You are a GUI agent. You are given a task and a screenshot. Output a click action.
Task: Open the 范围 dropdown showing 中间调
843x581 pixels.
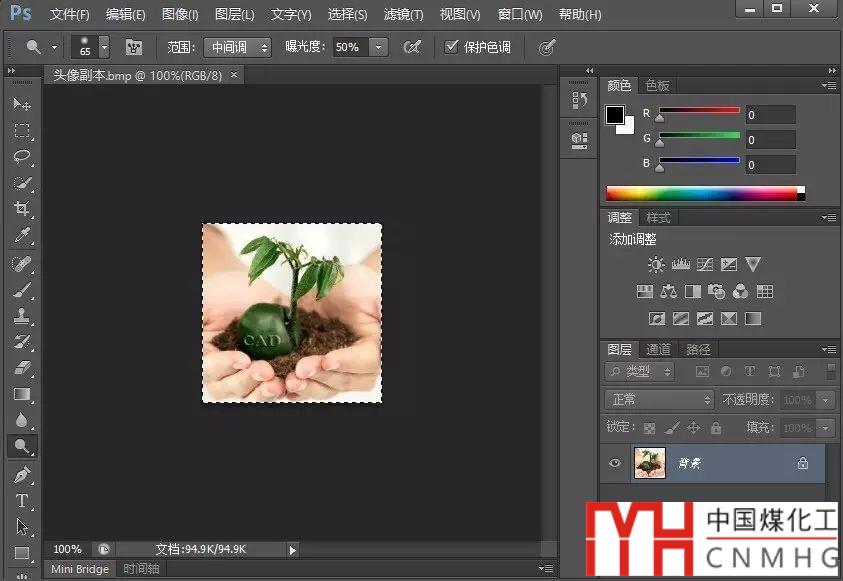pos(237,47)
